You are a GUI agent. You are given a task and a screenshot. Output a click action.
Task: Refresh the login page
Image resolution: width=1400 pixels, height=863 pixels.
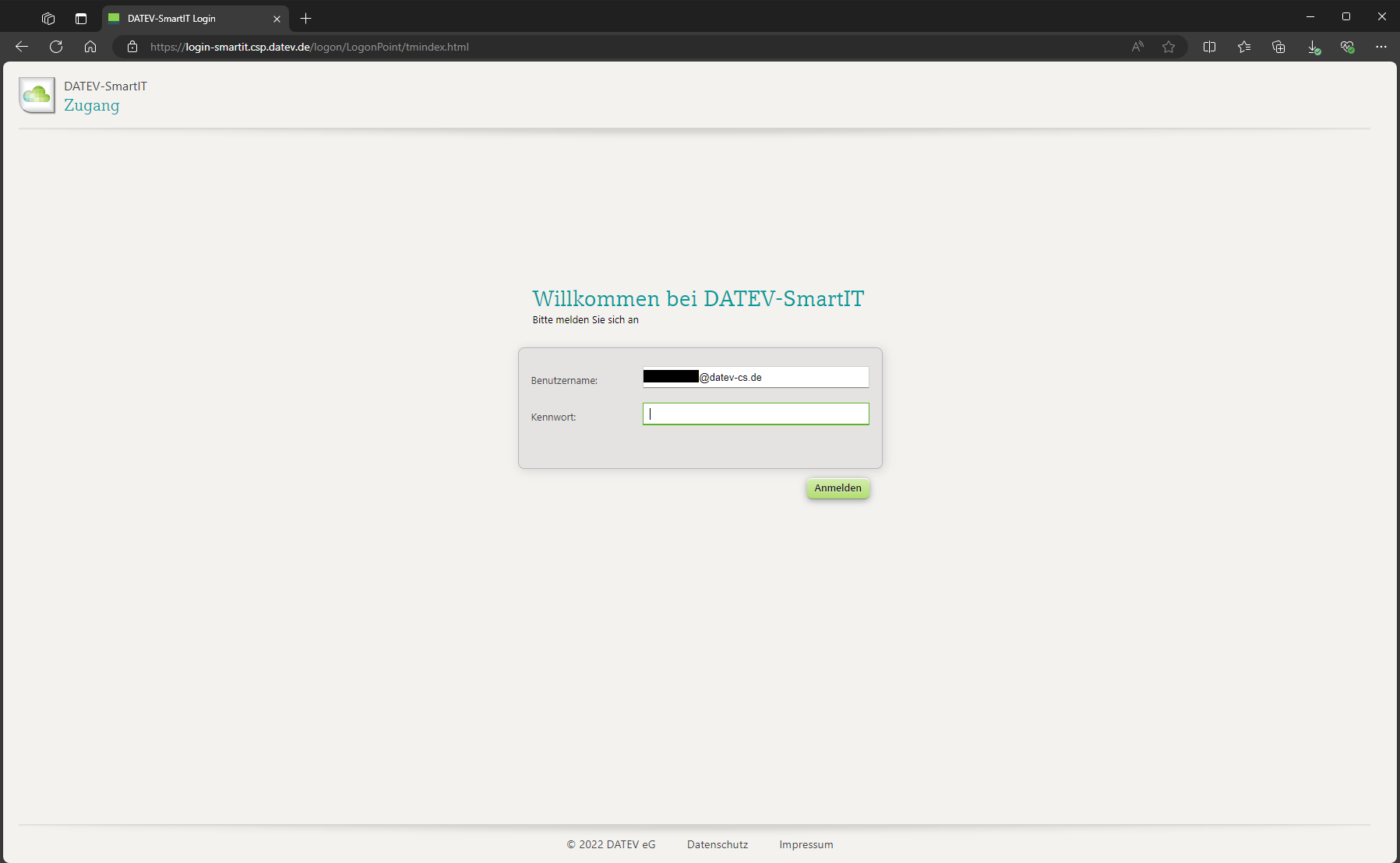pyautogui.click(x=56, y=47)
